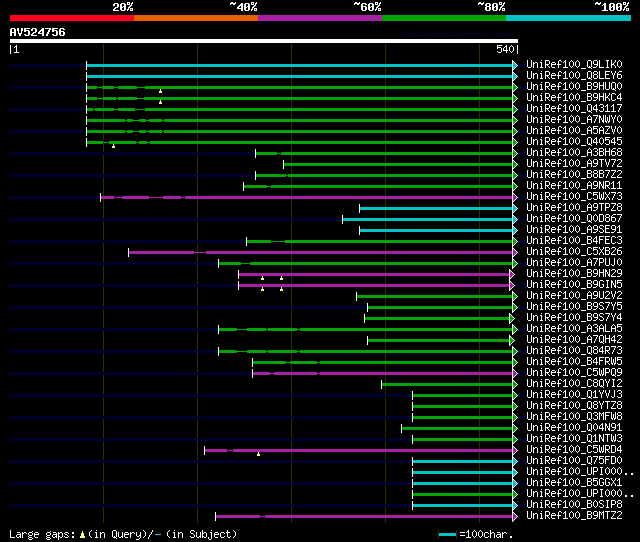The width and height of the screenshot is (640, 542).
Task: Click the purple alignment bar for C5WX73
Action: [x=307, y=198]
